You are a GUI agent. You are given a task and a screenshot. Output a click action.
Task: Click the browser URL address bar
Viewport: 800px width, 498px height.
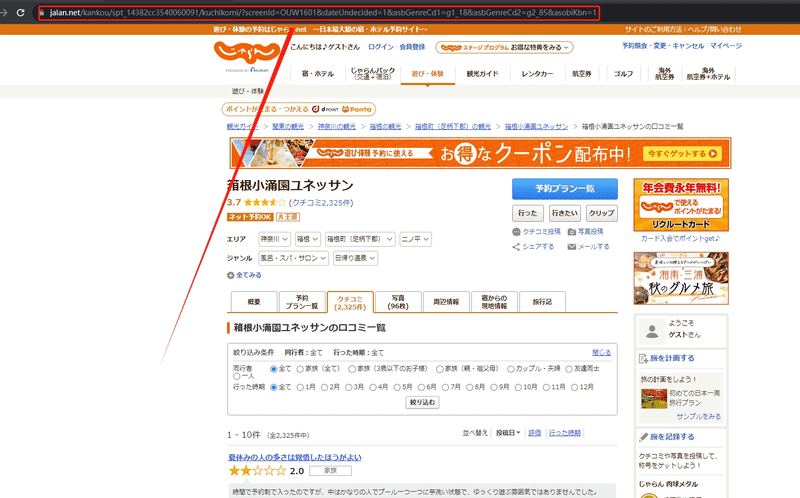point(319,13)
